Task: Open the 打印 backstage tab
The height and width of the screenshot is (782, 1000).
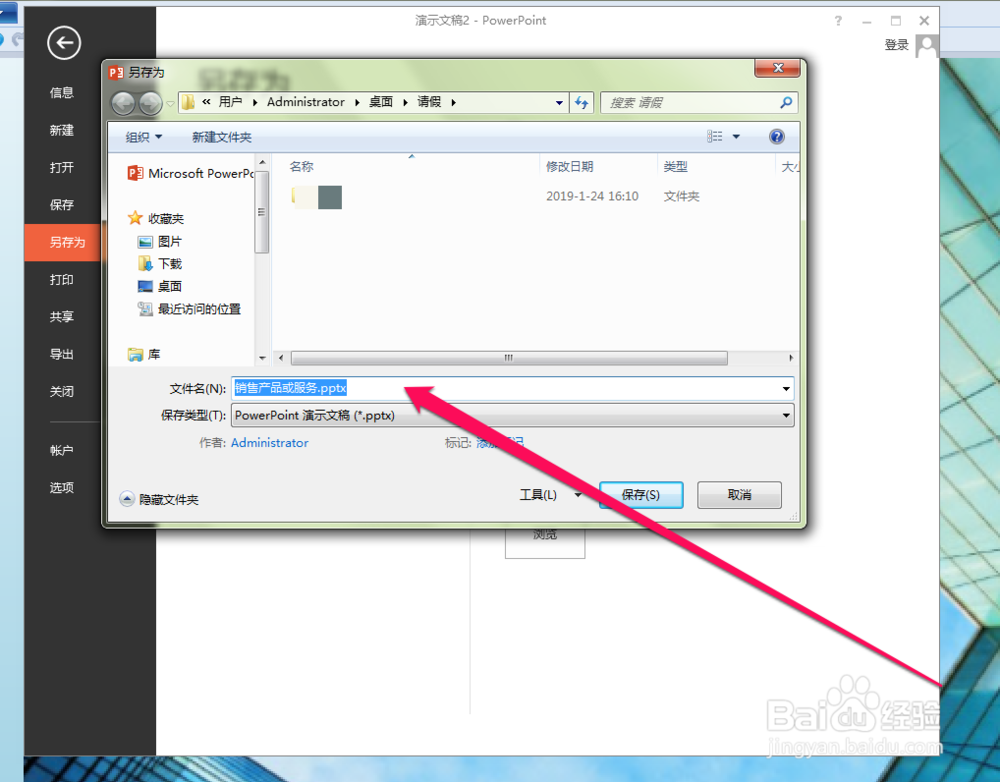Action: pyautogui.click(x=62, y=279)
